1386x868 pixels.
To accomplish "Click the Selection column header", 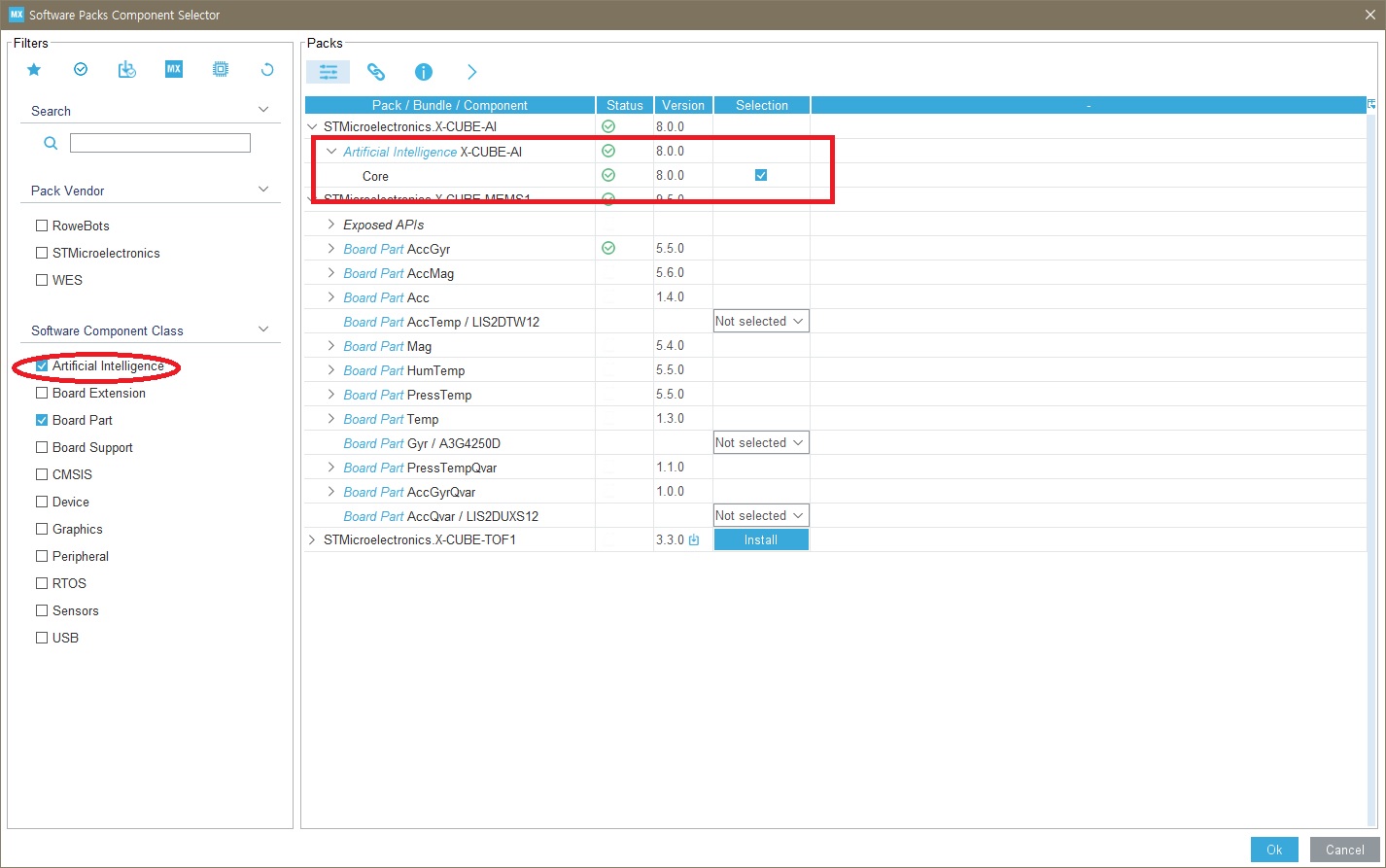I will [x=762, y=105].
